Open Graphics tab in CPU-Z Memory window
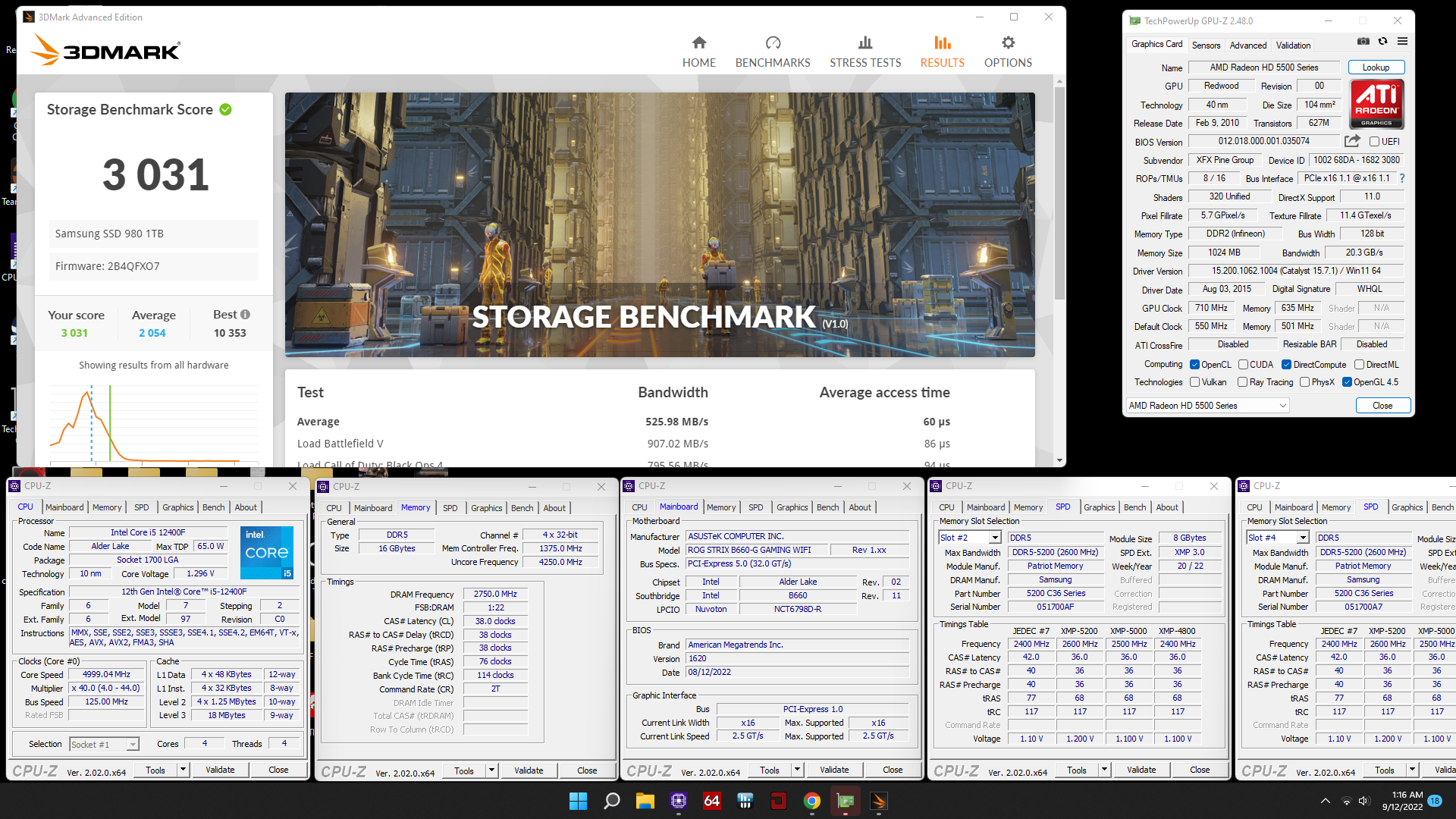The image size is (1456, 819). [x=486, y=508]
